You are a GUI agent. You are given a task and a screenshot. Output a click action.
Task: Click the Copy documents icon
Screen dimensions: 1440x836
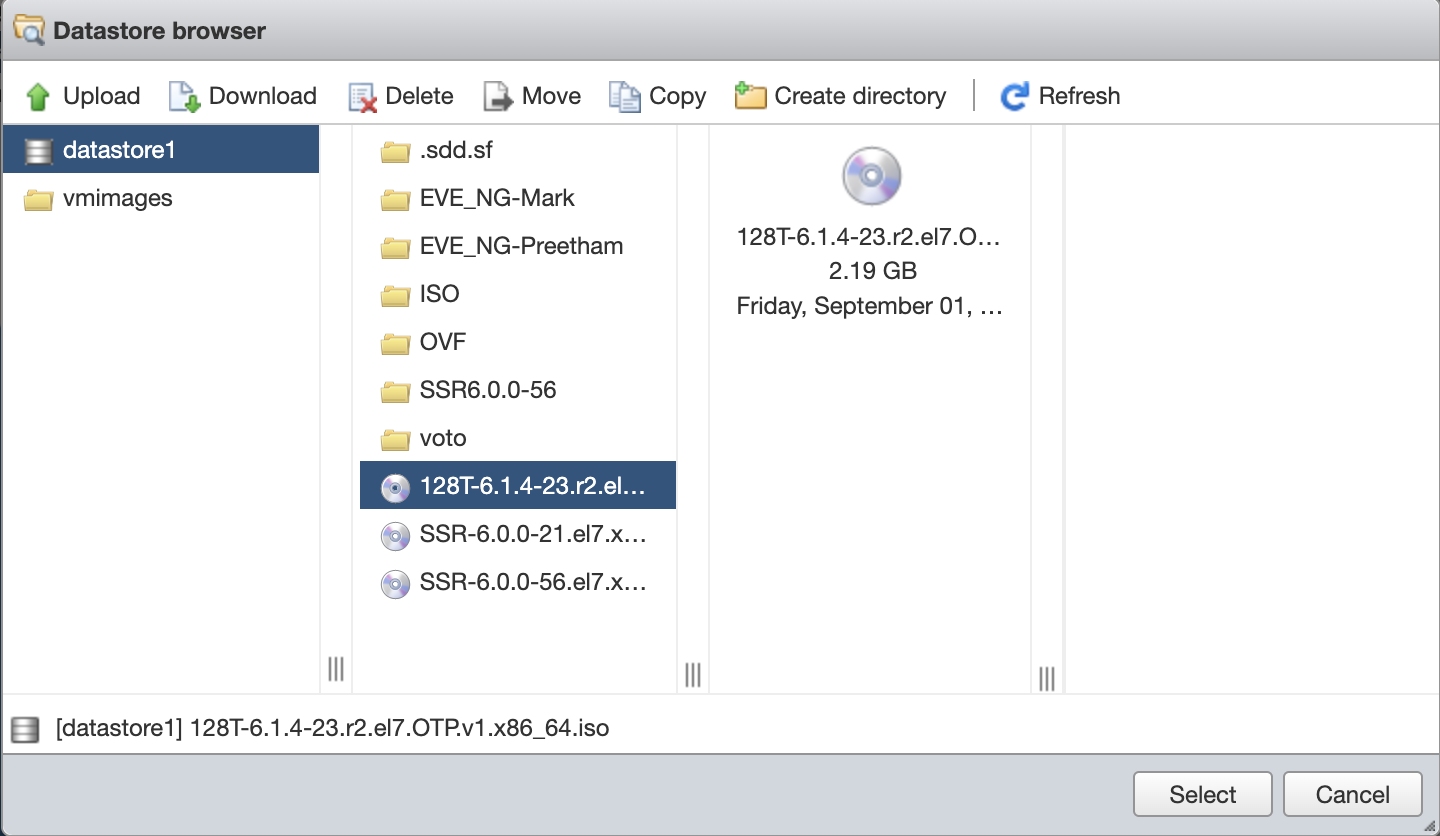625,96
